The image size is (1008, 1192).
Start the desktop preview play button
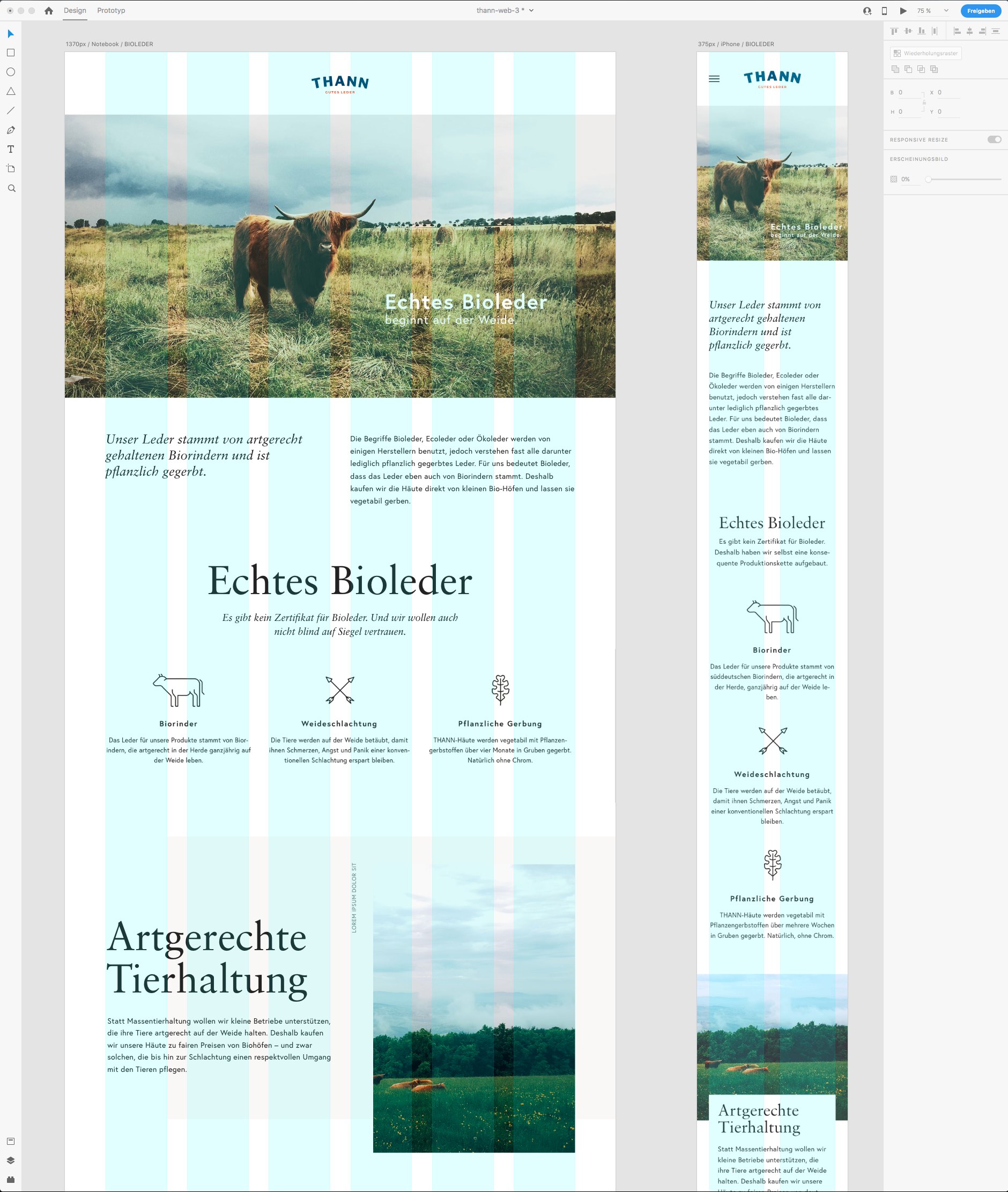(x=903, y=10)
